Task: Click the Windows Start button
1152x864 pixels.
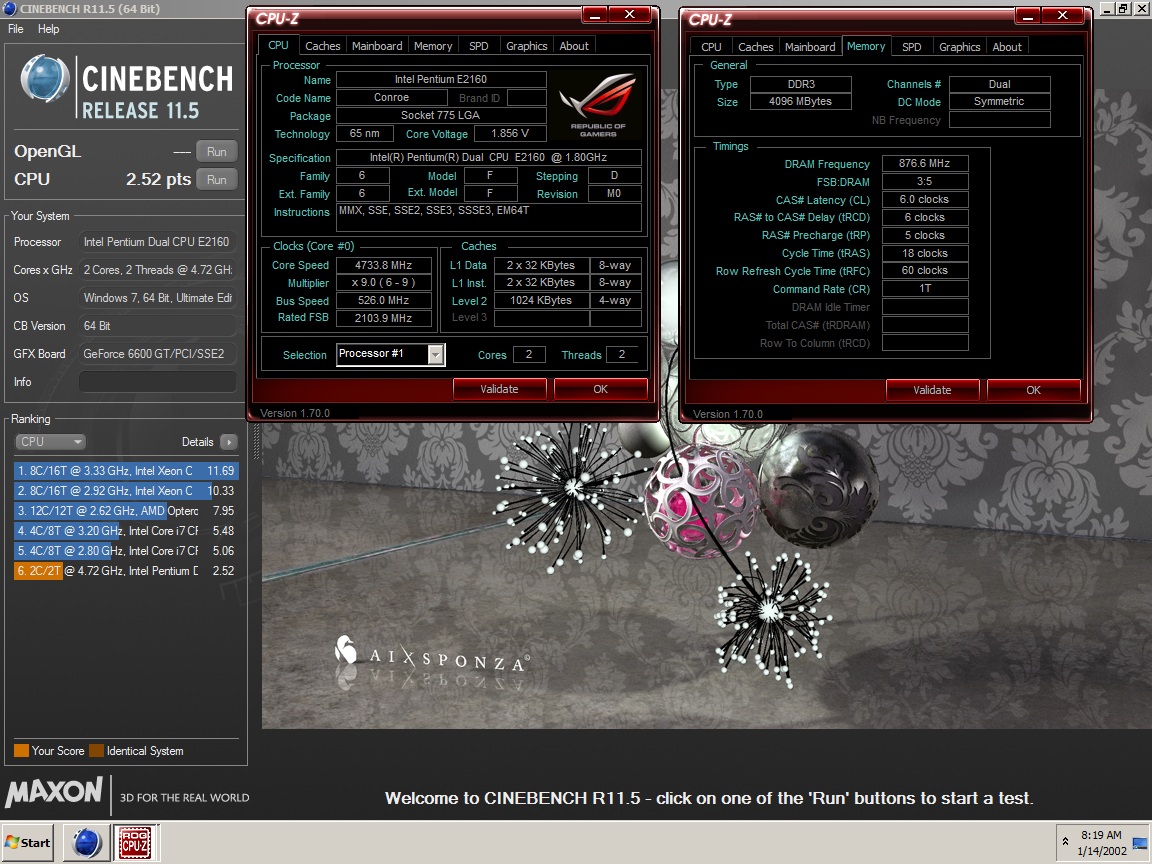Action: point(28,843)
